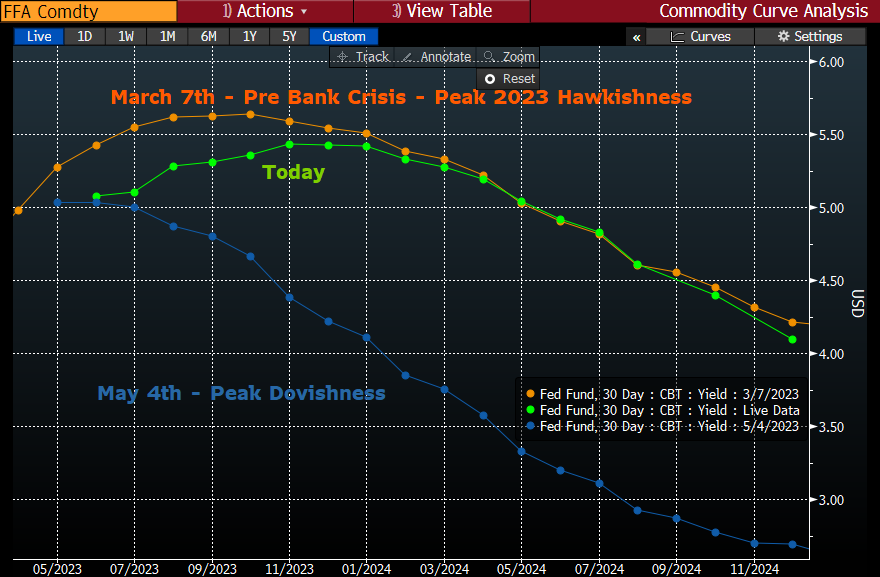The height and width of the screenshot is (577, 880).
Task: Toggle the Custom range button
Action: coord(343,36)
